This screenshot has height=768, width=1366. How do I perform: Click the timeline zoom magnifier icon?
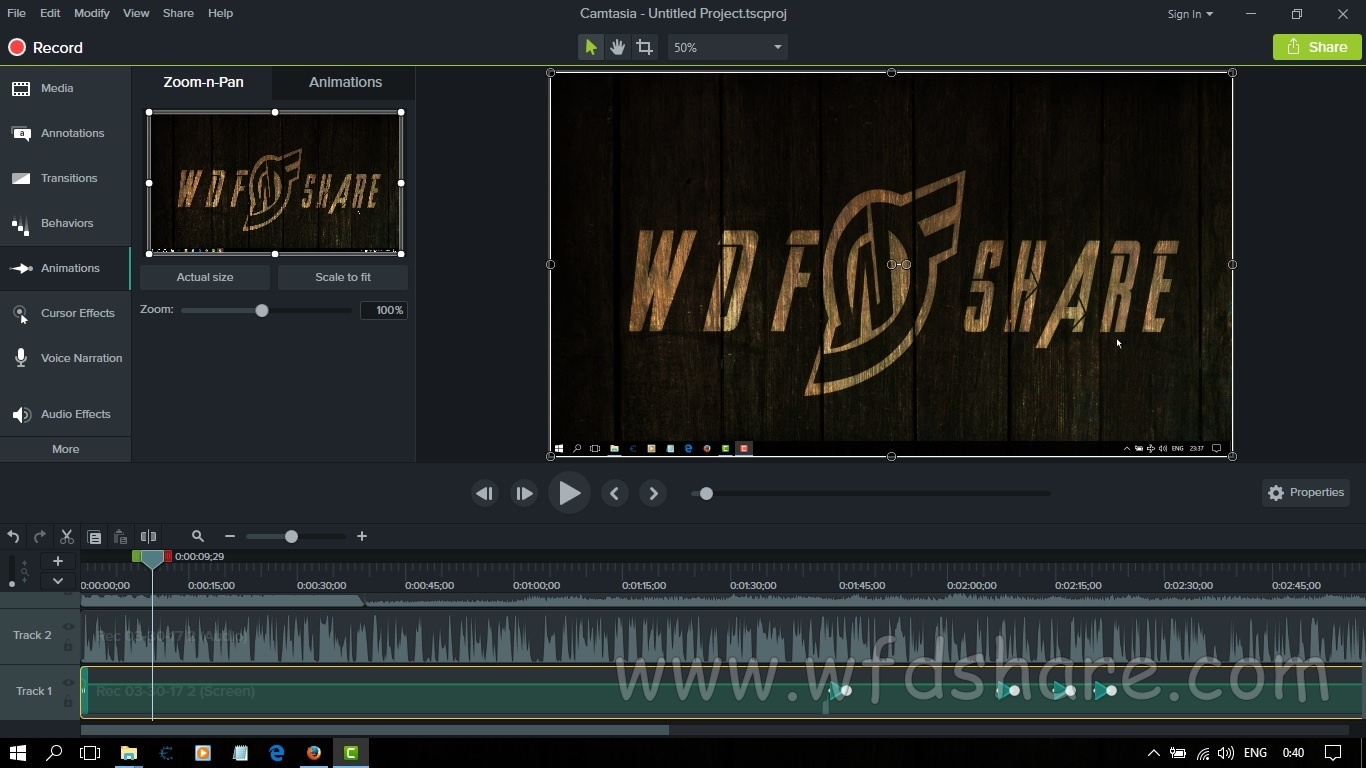click(x=198, y=537)
